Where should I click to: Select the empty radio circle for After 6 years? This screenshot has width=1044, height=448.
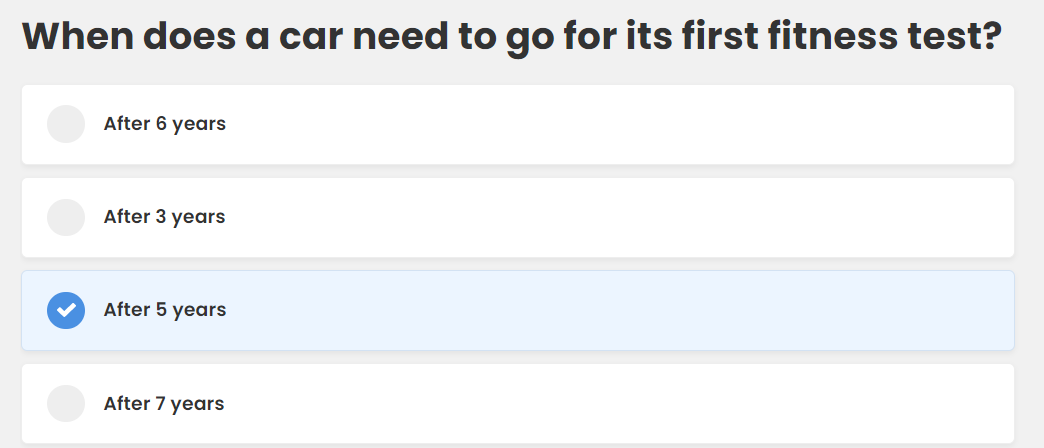tap(66, 124)
